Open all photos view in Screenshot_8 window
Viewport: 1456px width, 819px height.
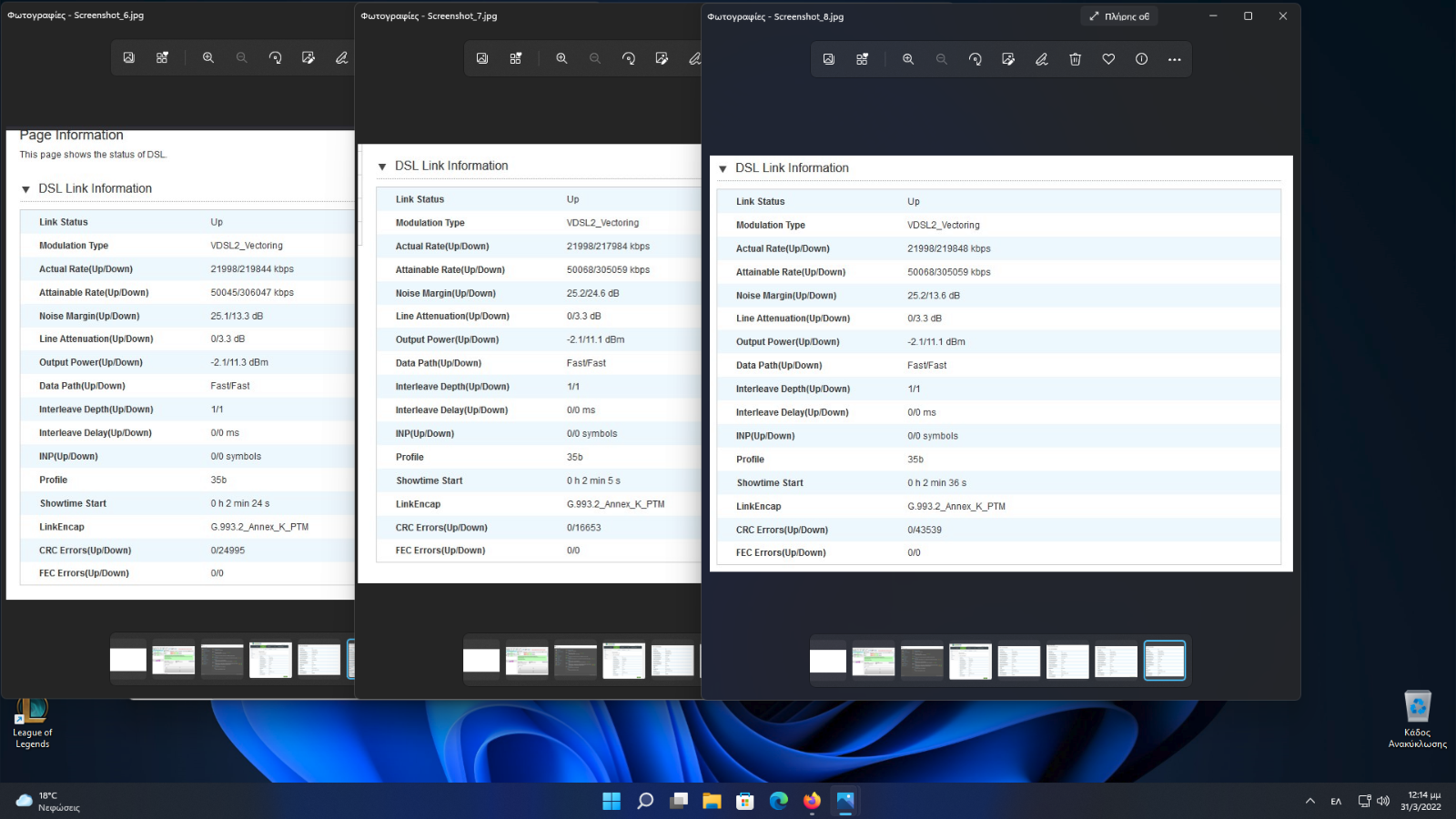point(829,59)
